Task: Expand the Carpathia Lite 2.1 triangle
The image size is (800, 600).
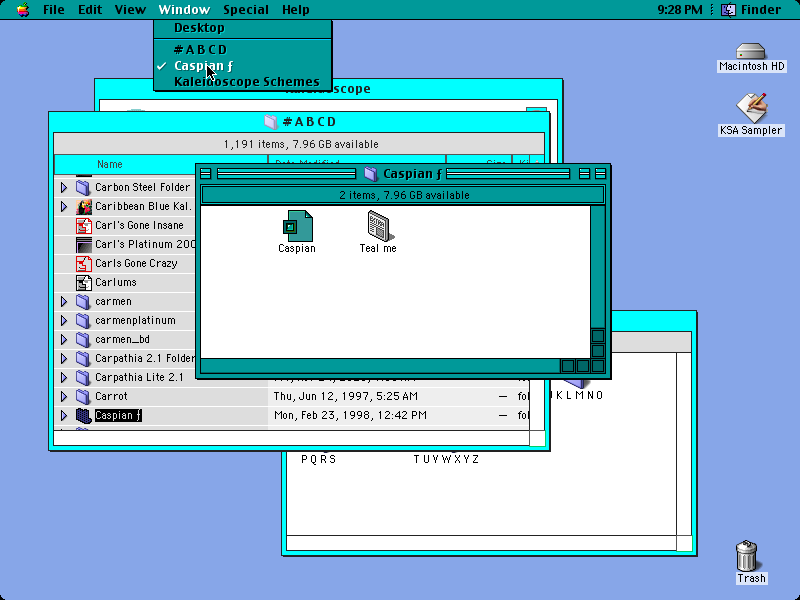Action: 64,378
